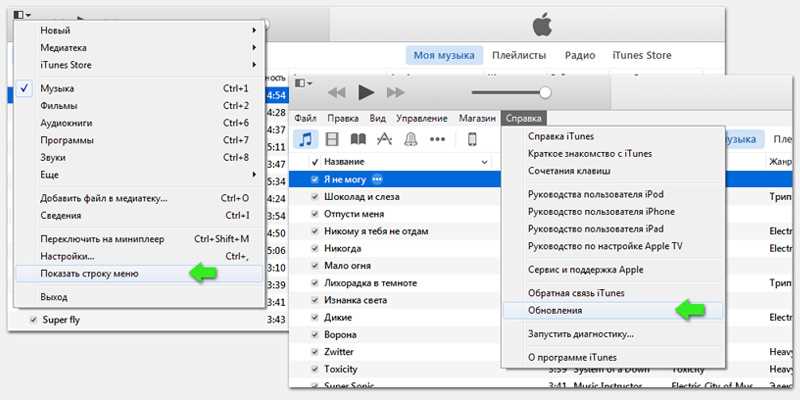Viewport: 800px width, 400px height.
Task: Open the Вид menu
Action: point(378,118)
